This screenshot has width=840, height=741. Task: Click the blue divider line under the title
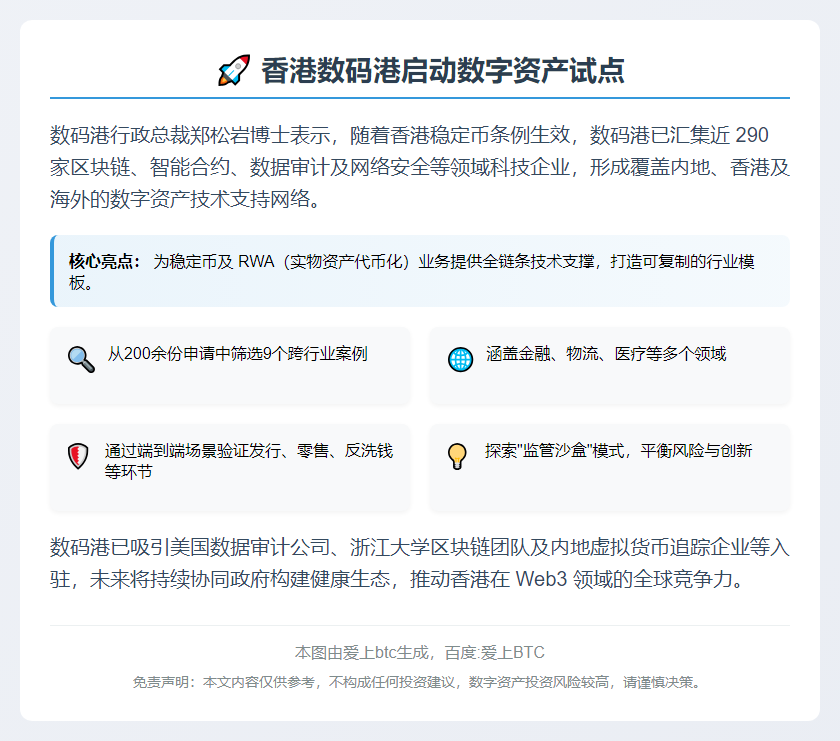420,98
